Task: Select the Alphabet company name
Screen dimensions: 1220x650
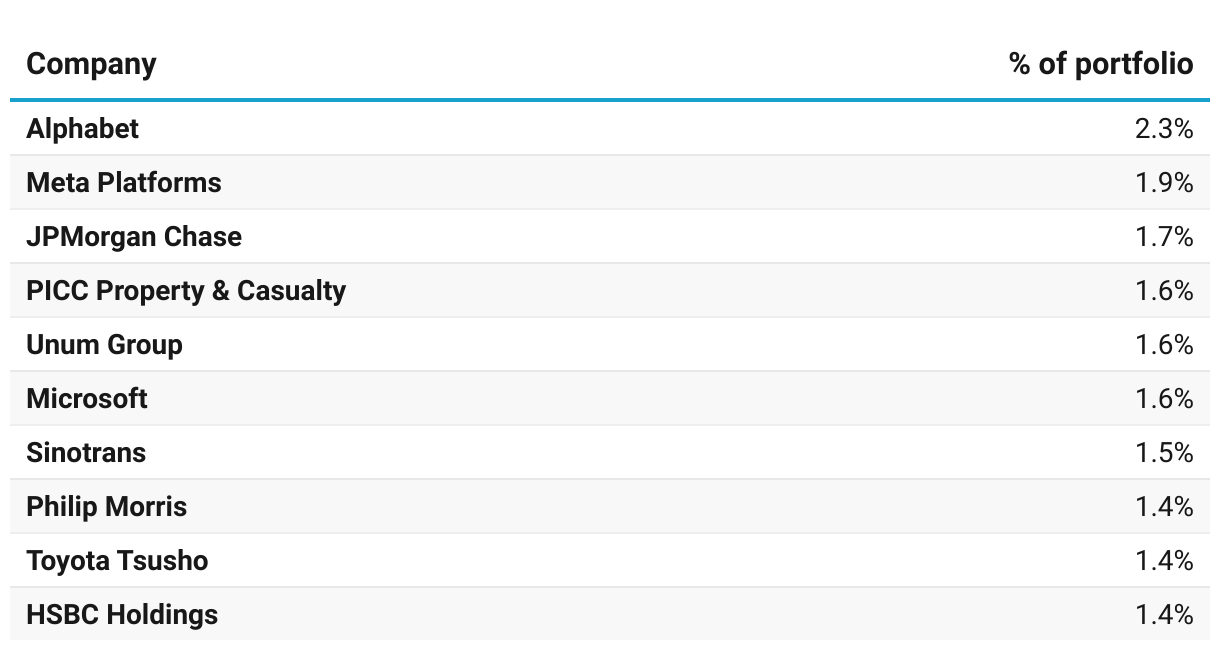Action: point(82,129)
